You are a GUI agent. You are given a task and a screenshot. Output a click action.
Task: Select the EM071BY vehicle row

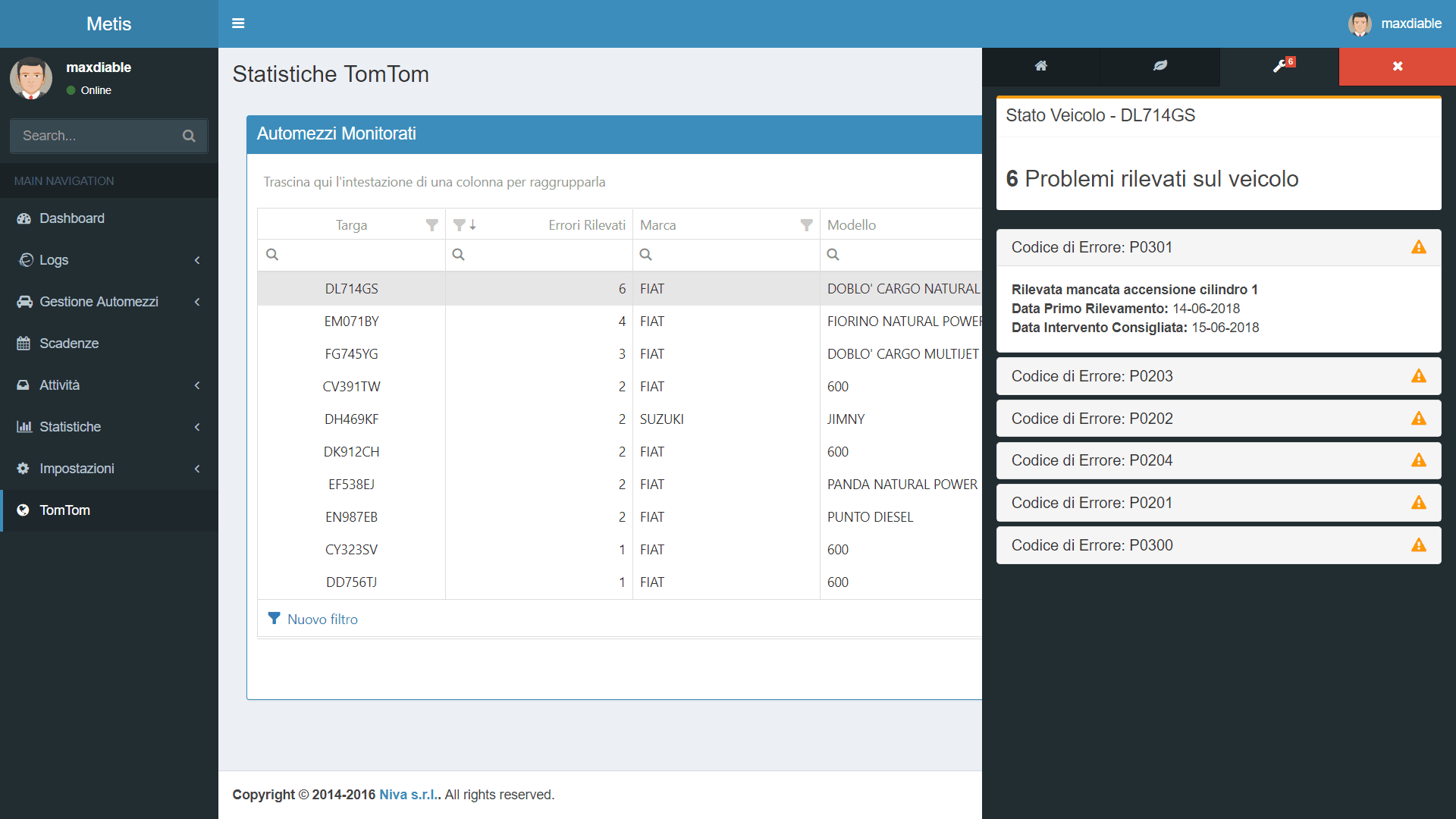click(352, 322)
